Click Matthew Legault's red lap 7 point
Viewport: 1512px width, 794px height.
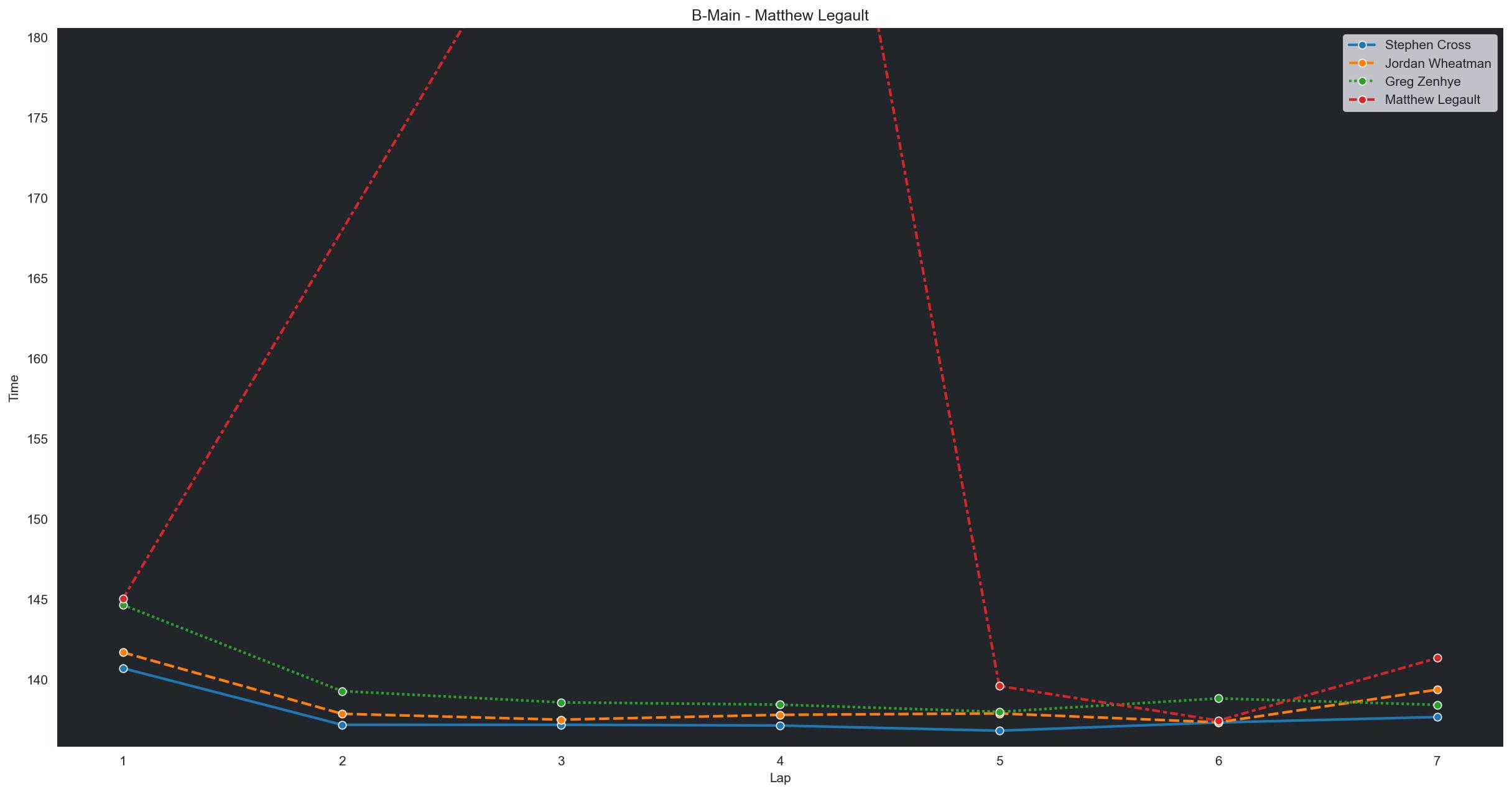tap(1437, 658)
